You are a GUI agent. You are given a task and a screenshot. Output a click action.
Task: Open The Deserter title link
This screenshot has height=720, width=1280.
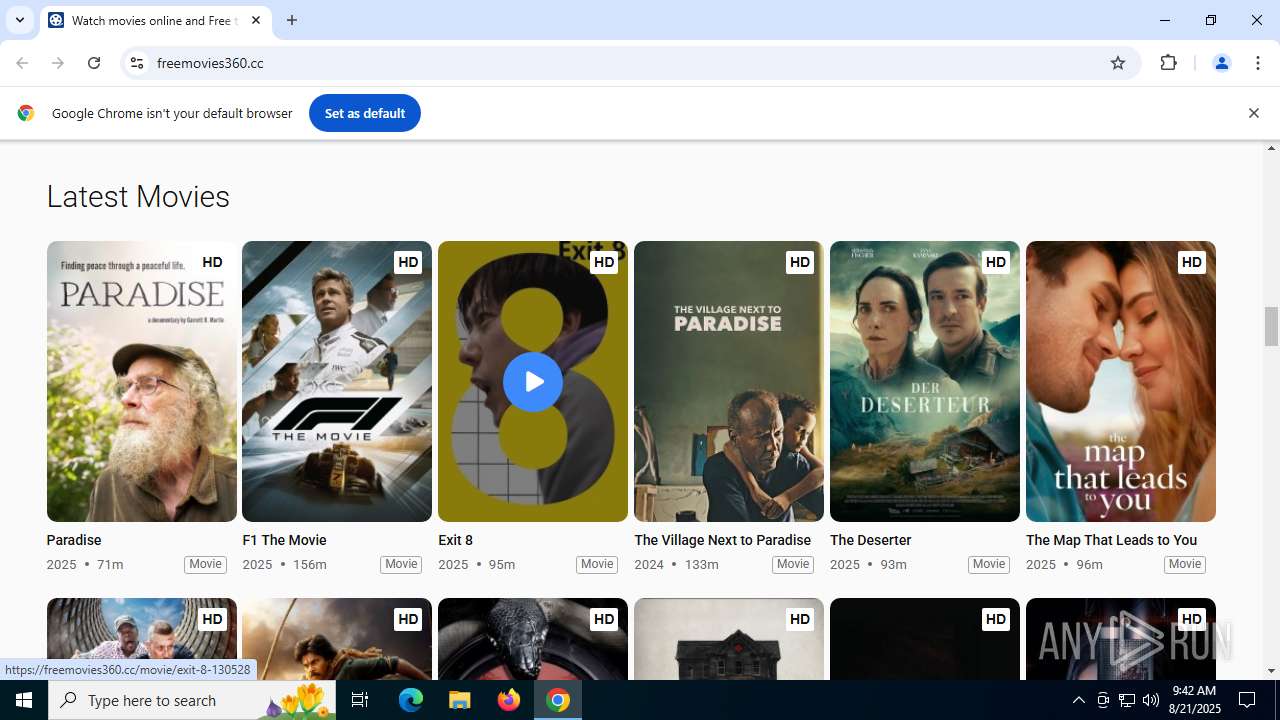click(x=871, y=540)
